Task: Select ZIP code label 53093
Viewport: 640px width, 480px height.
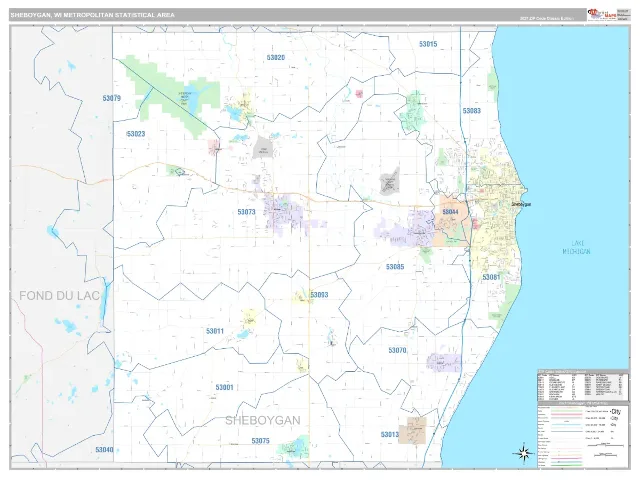Action: coord(319,295)
